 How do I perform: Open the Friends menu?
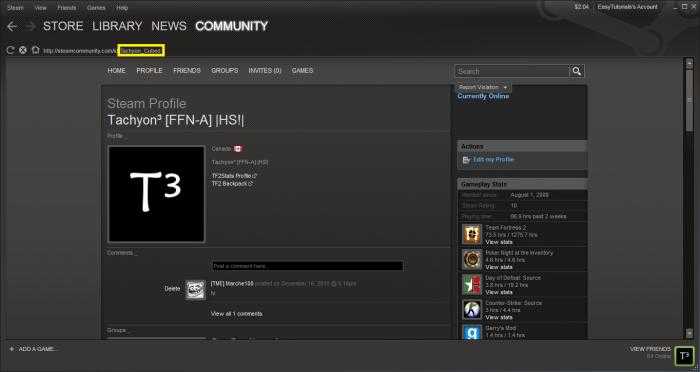pos(67,8)
